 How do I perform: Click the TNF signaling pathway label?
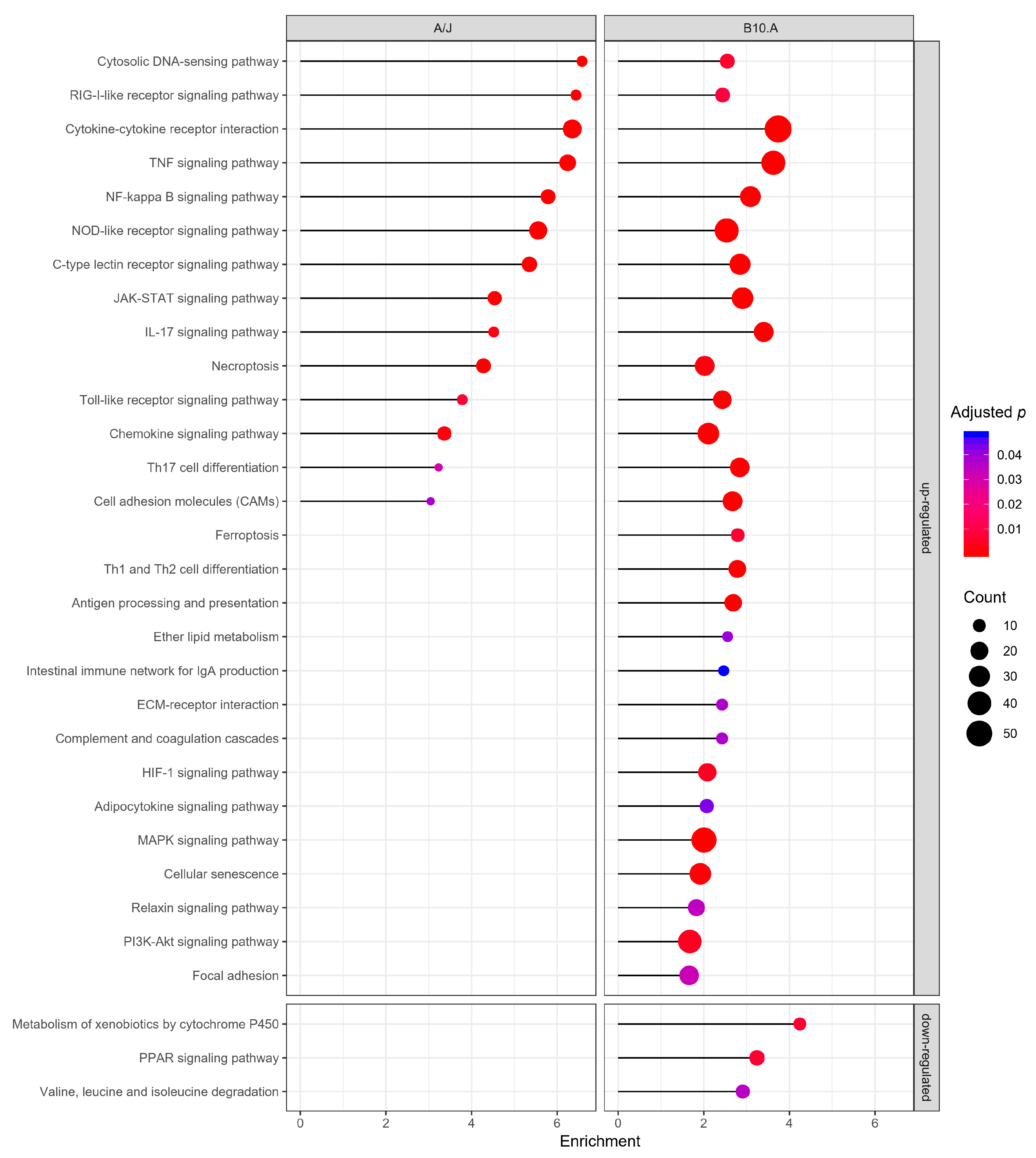[214, 163]
